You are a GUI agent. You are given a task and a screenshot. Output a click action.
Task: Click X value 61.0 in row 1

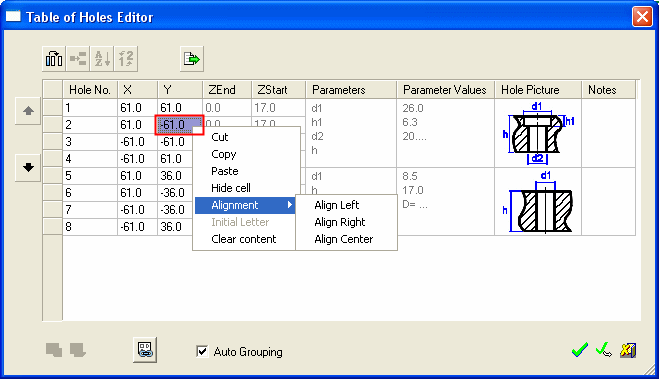tap(137, 108)
